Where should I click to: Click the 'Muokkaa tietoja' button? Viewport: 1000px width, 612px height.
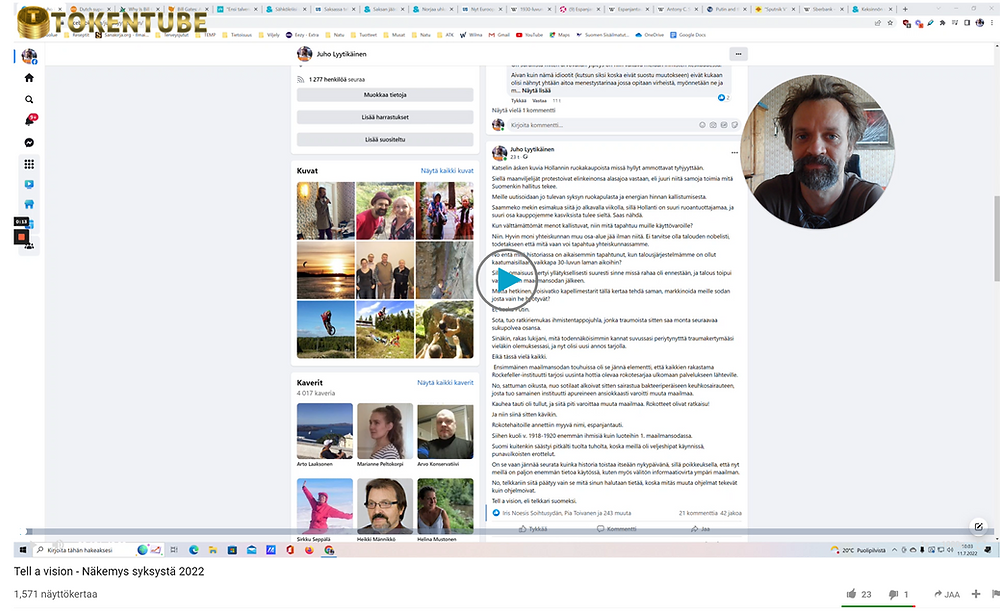click(x=384, y=95)
